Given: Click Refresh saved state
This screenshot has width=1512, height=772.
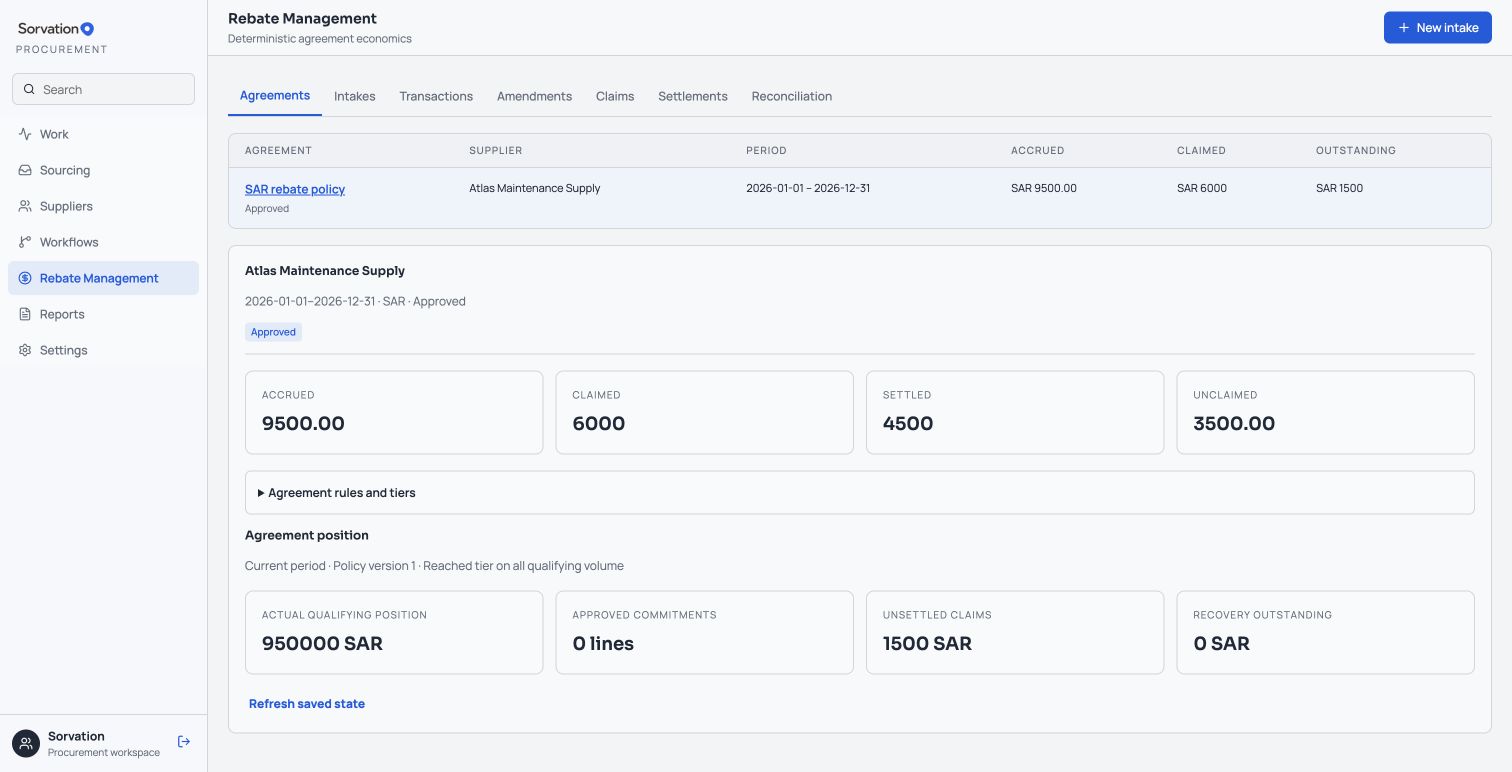Looking at the screenshot, I should pos(307,704).
